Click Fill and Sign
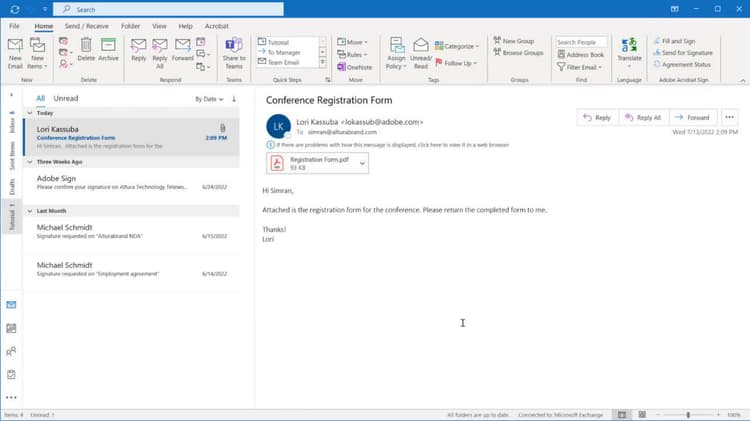Screen dimensions: 750x421 click(674, 41)
